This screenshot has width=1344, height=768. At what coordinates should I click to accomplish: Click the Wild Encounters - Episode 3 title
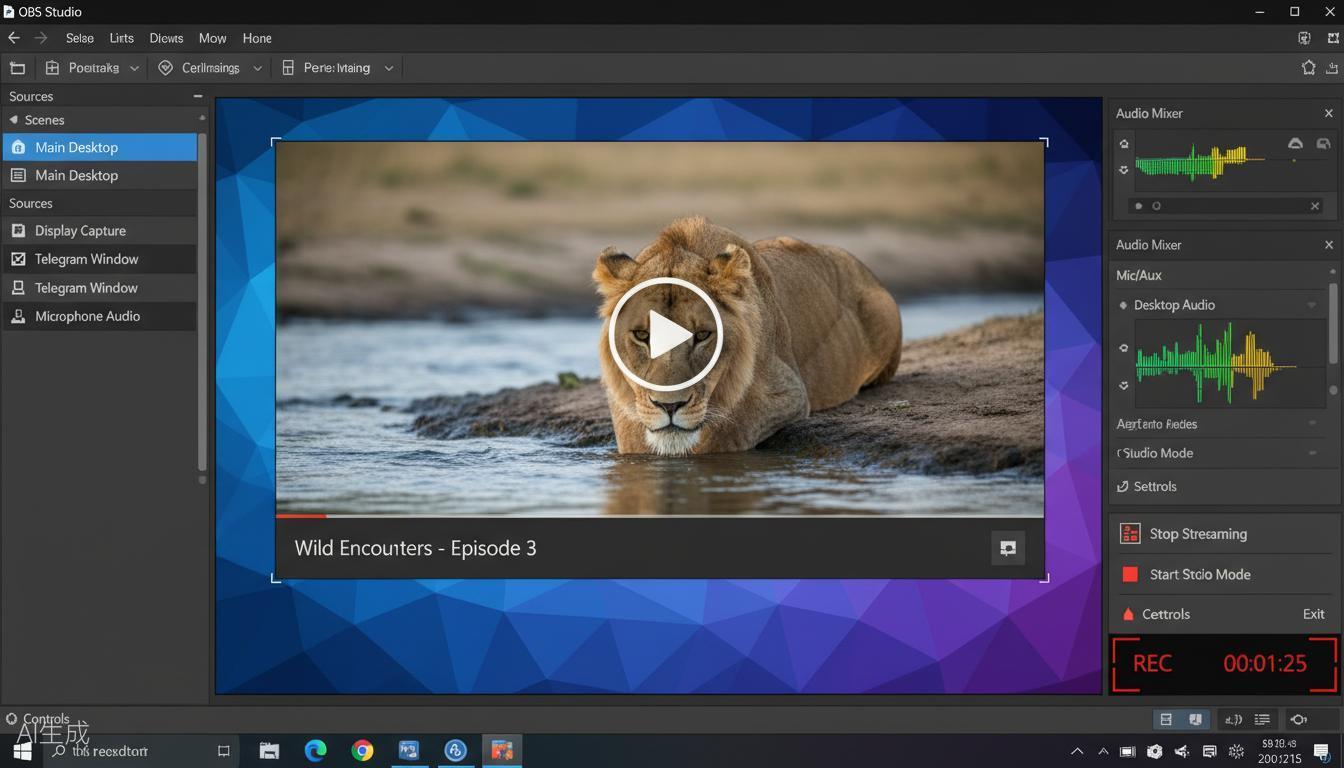415,548
